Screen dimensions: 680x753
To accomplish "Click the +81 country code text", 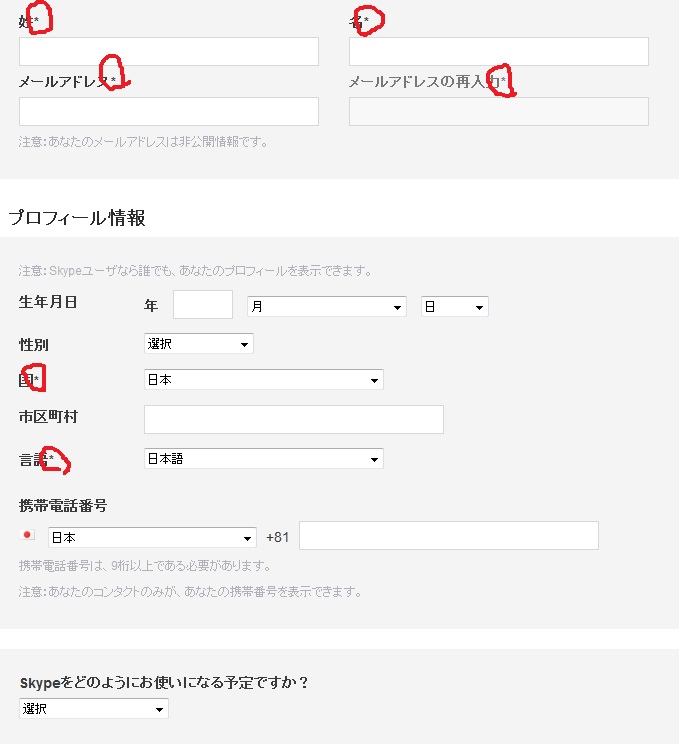I will click(278, 537).
